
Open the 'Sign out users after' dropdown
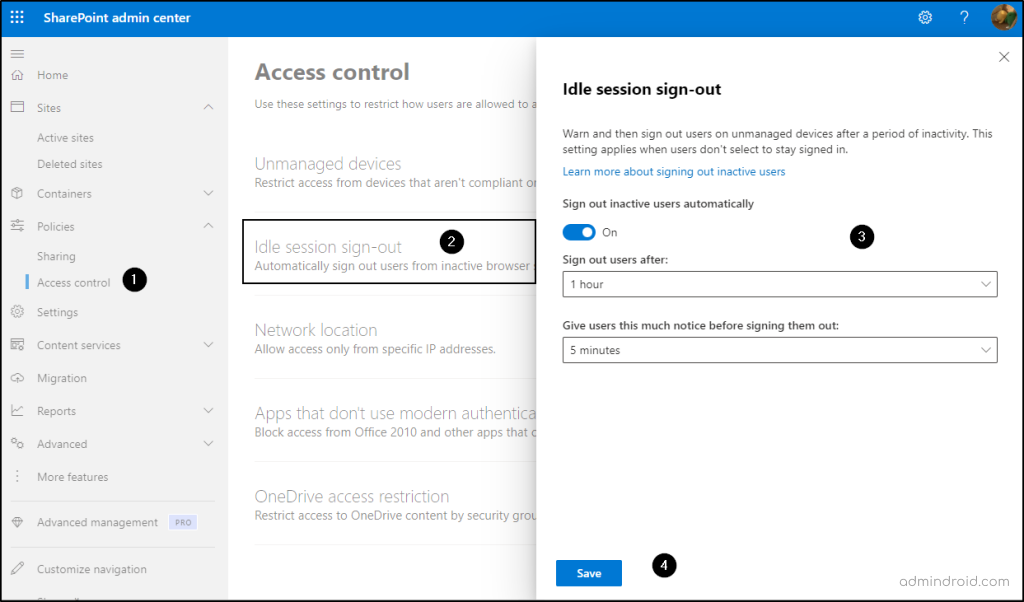[779, 284]
